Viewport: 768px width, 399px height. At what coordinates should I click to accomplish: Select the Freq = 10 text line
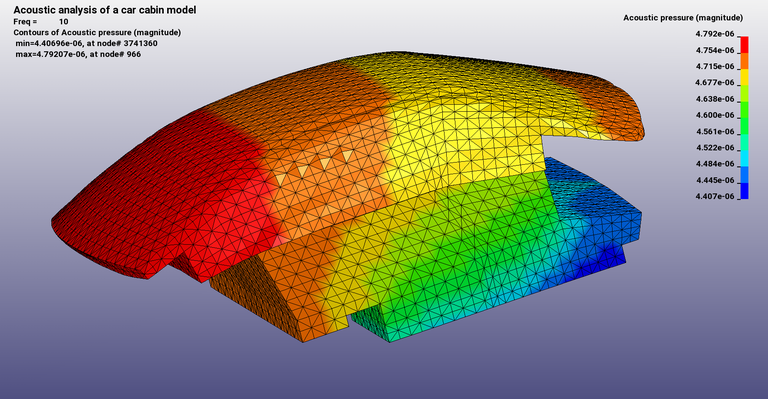pyautogui.click(x=41, y=22)
